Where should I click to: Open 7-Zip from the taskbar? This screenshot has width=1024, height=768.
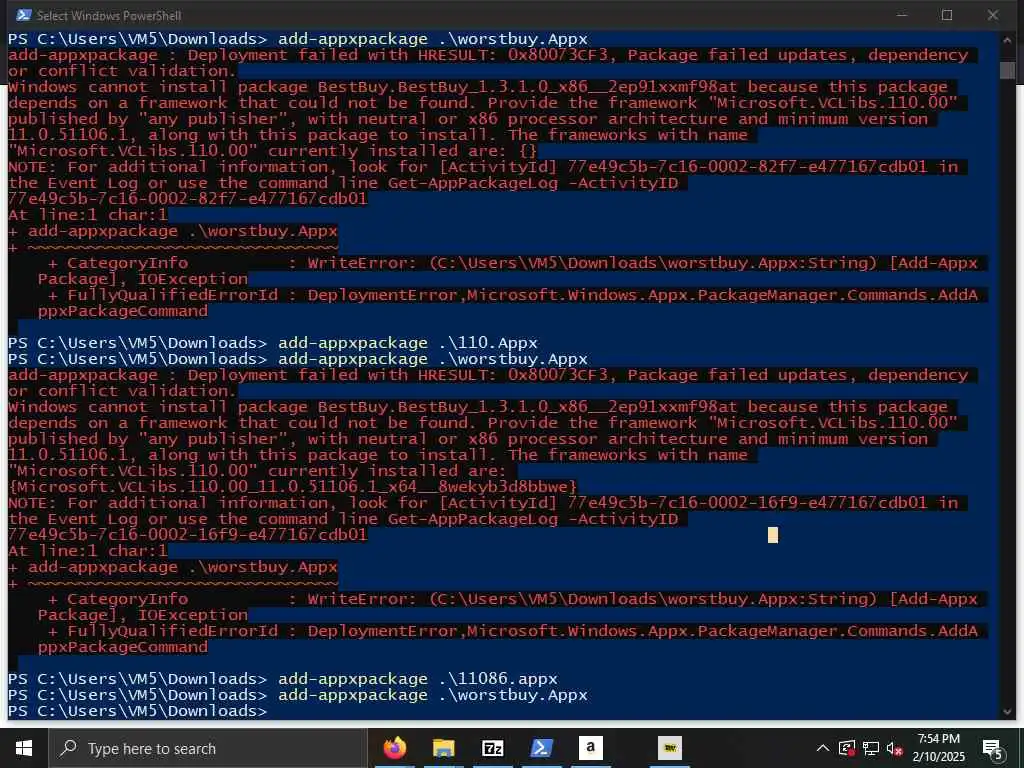[x=492, y=748]
